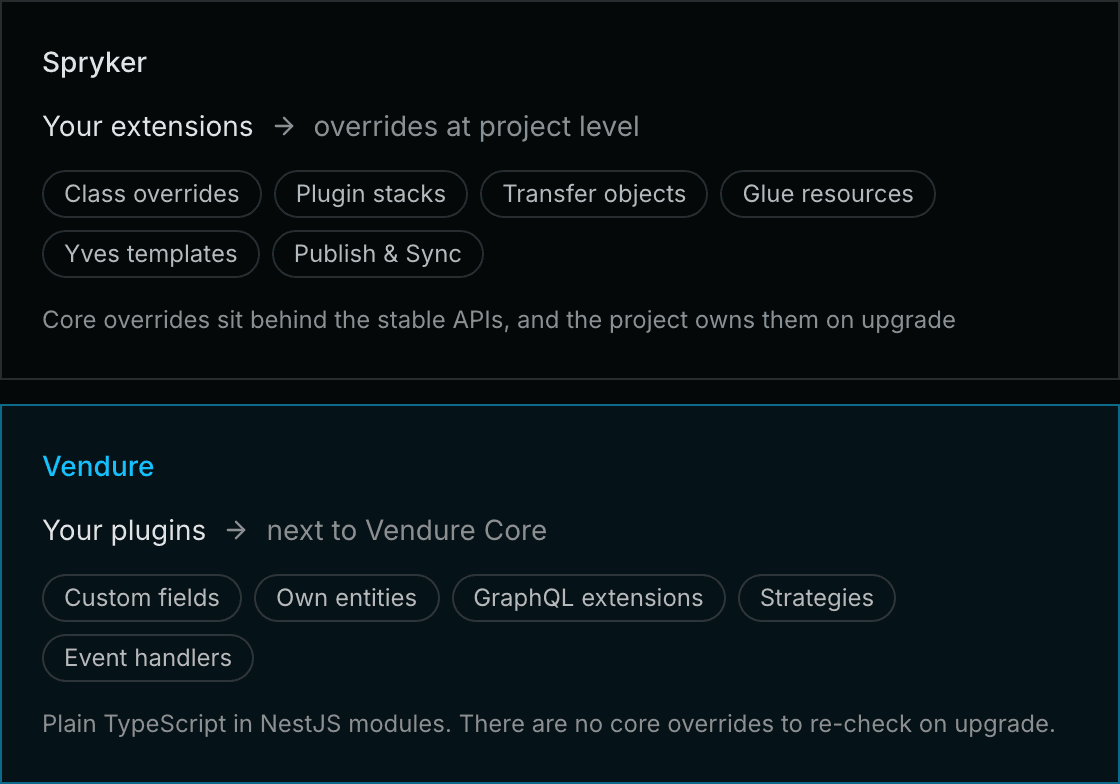Click the 'Plain TypeScript in NestJS' sentence
1120x784 pixels.
point(549,724)
